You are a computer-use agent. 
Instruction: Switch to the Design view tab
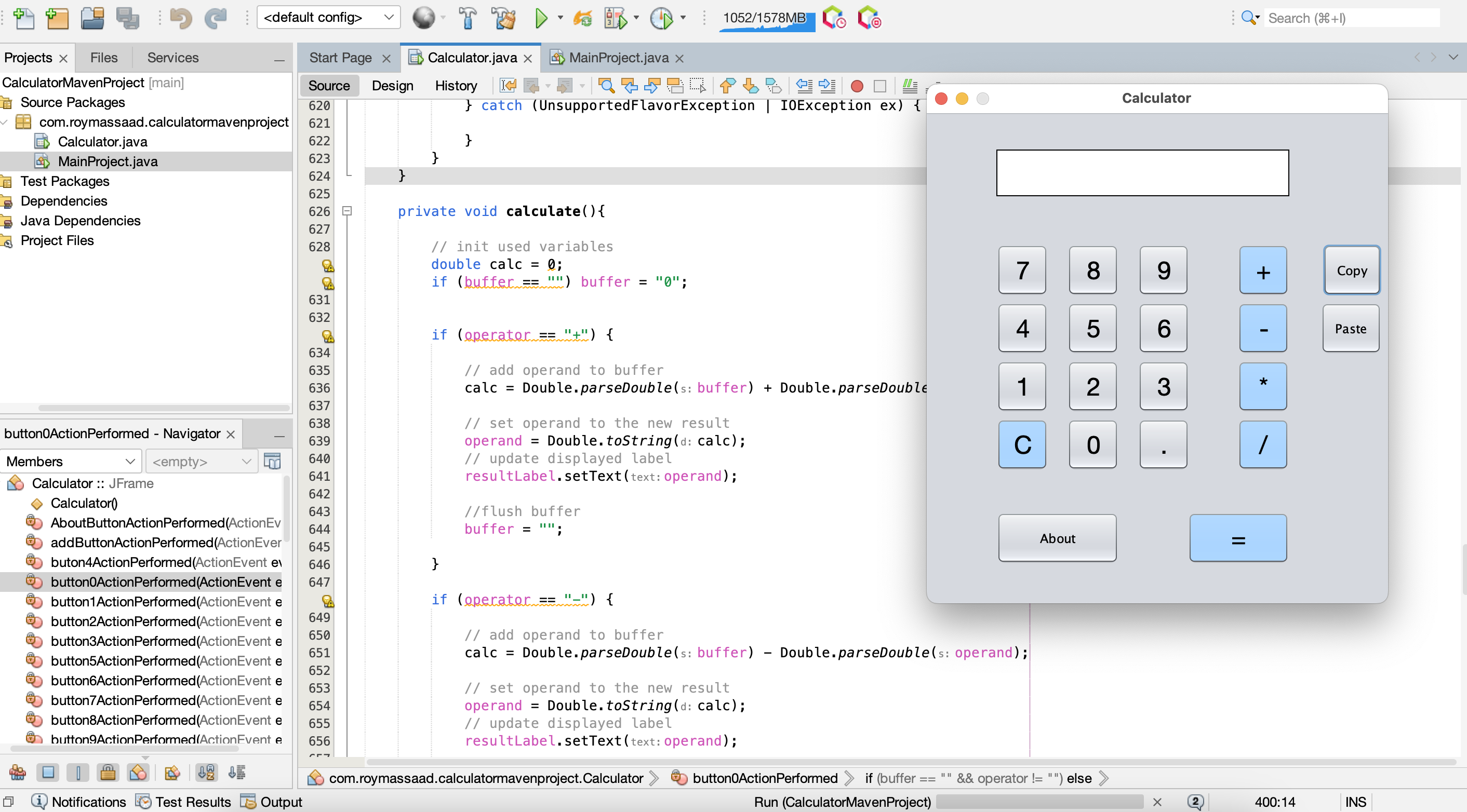392,86
